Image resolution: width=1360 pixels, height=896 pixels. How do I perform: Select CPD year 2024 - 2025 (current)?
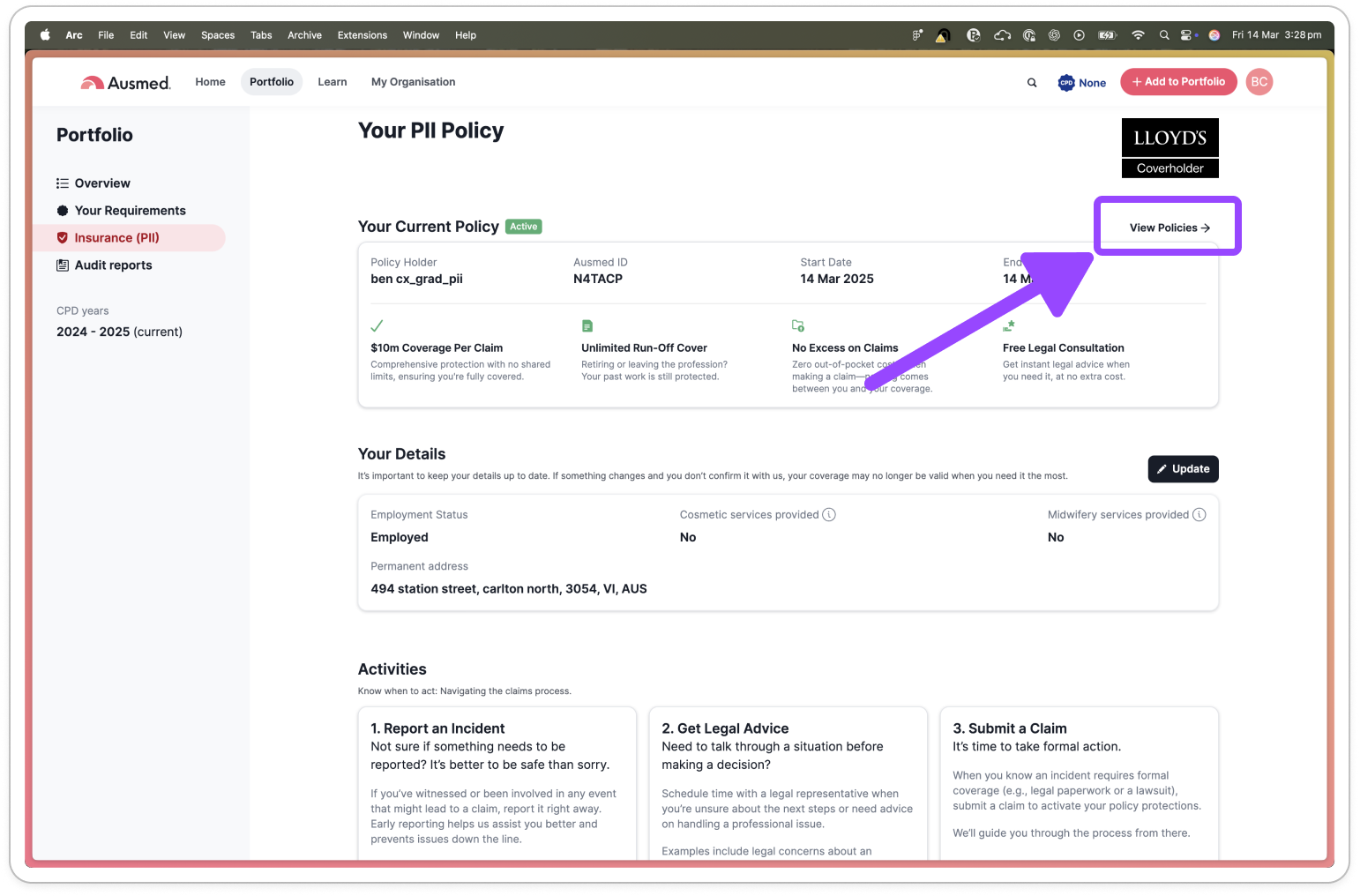tap(119, 332)
